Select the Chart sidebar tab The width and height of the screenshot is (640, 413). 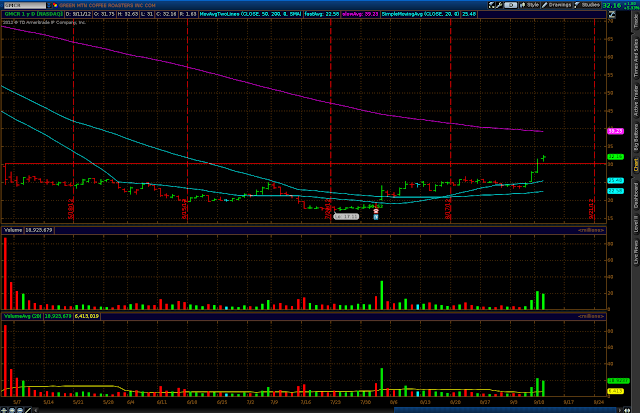click(636, 165)
